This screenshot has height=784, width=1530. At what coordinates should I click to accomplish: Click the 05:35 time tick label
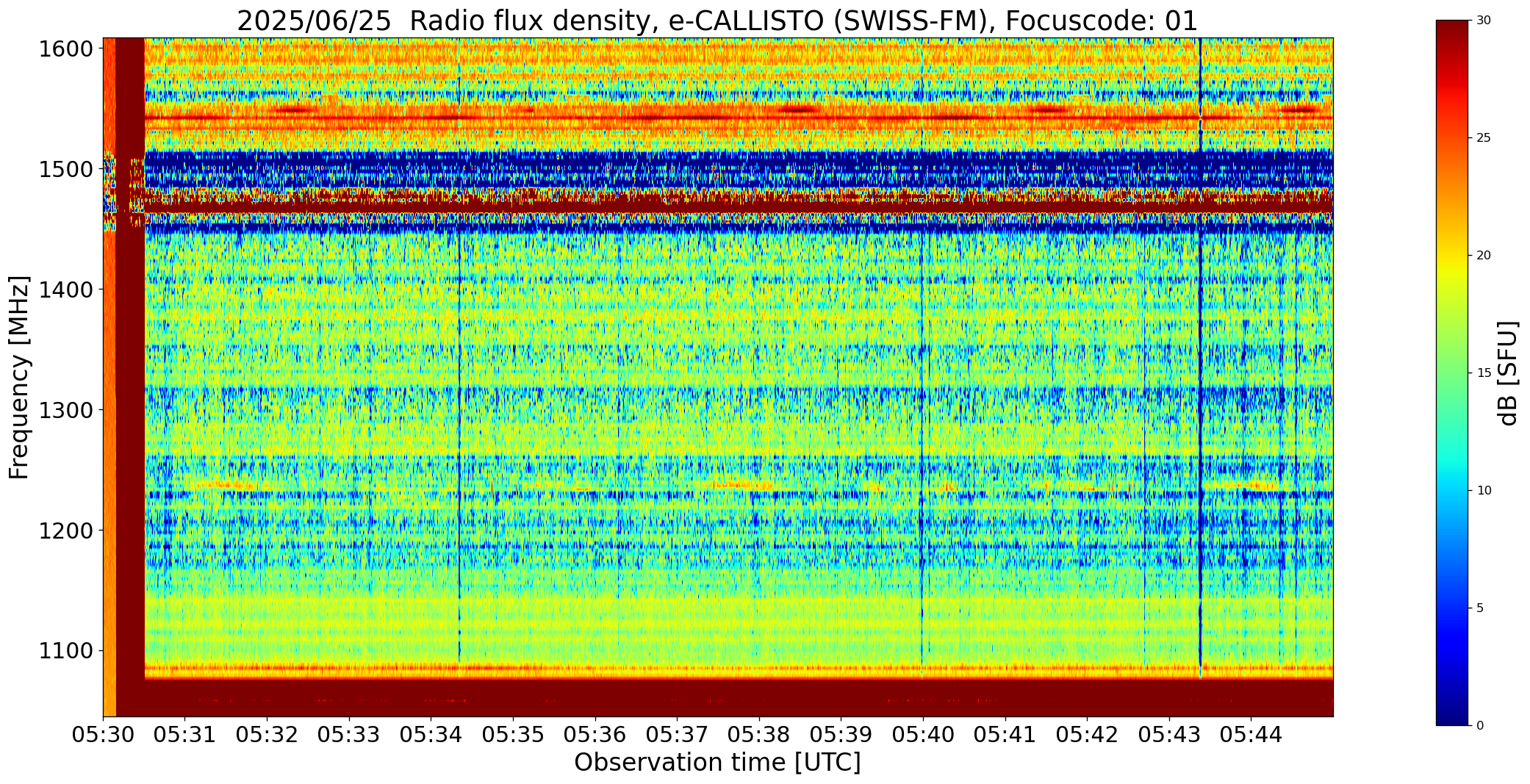513,734
